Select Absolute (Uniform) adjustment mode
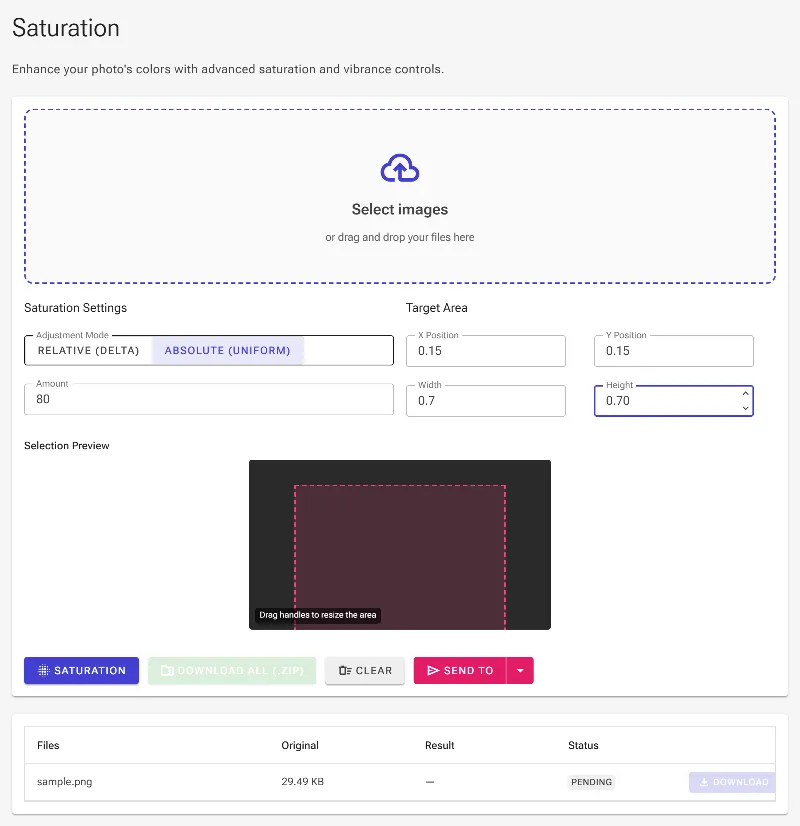The width and height of the screenshot is (800, 826). 228,350
